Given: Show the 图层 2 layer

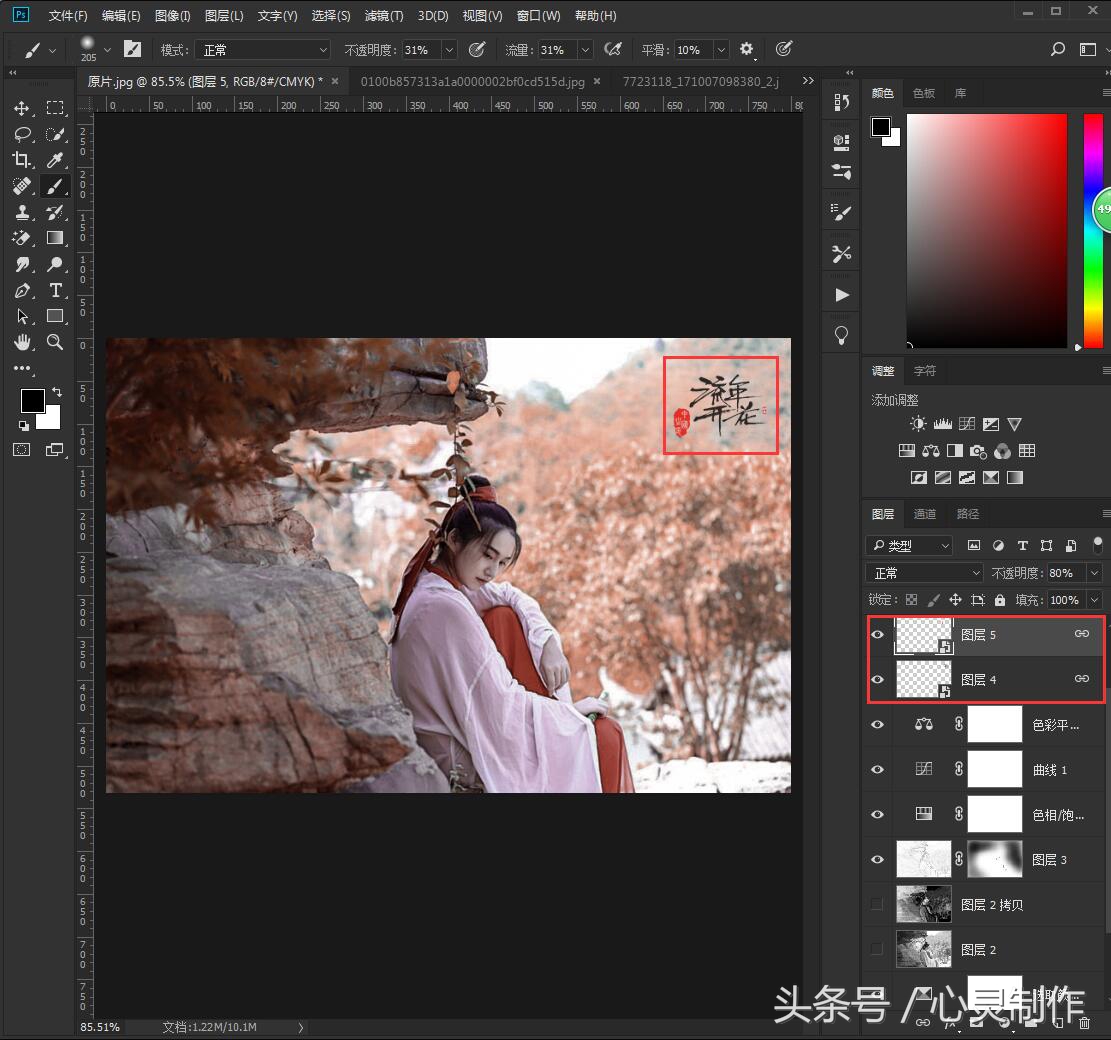Looking at the screenshot, I should pyautogui.click(x=877, y=948).
